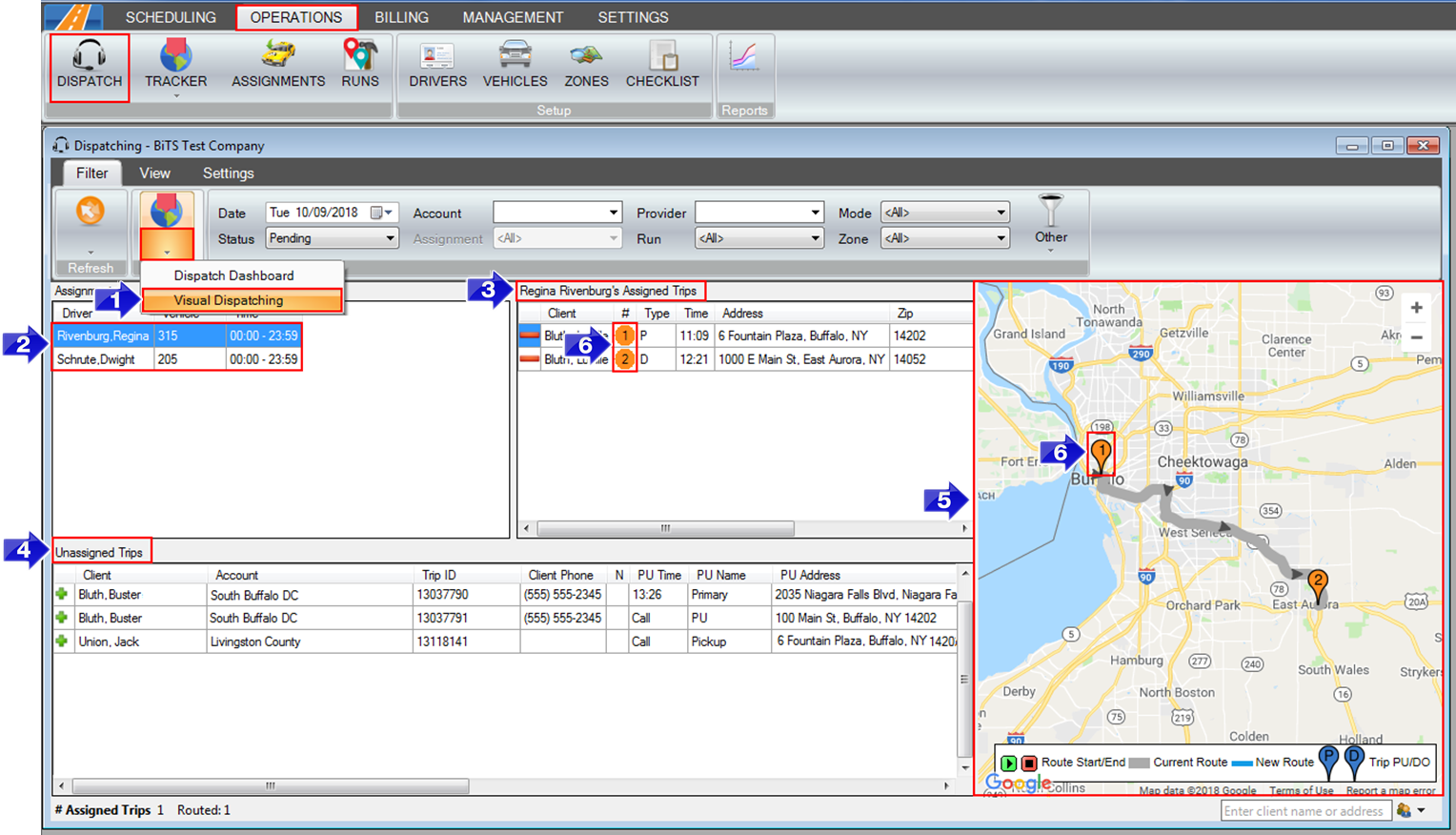Open the Date picker calendar dropdown
The image size is (1456, 835).
tap(381, 213)
